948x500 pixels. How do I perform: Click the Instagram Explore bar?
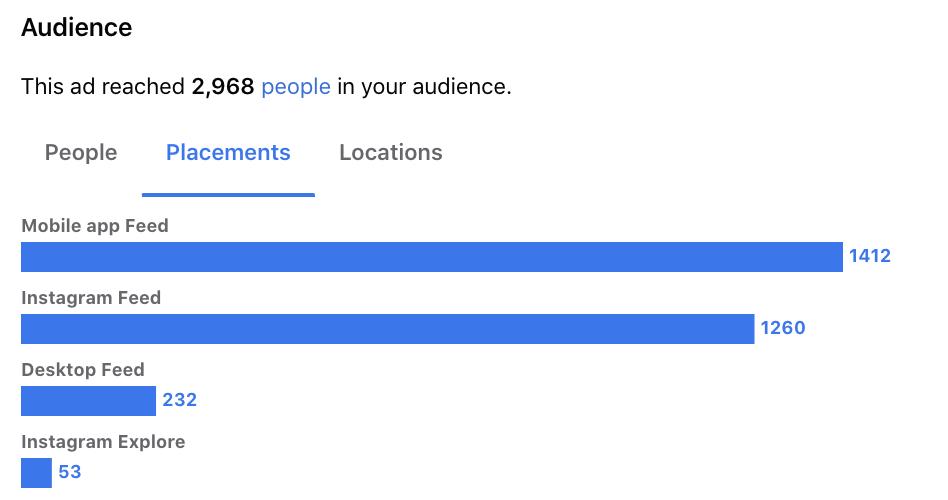tap(36, 473)
